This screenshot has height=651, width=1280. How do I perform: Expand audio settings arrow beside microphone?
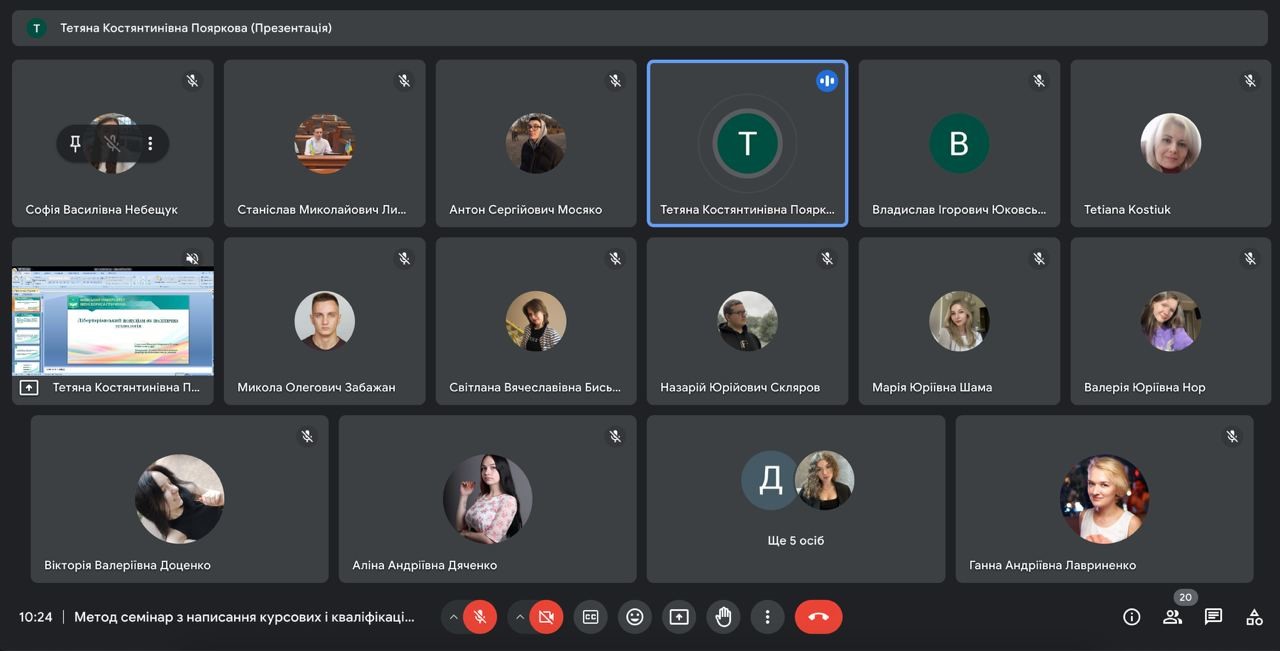click(453, 617)
